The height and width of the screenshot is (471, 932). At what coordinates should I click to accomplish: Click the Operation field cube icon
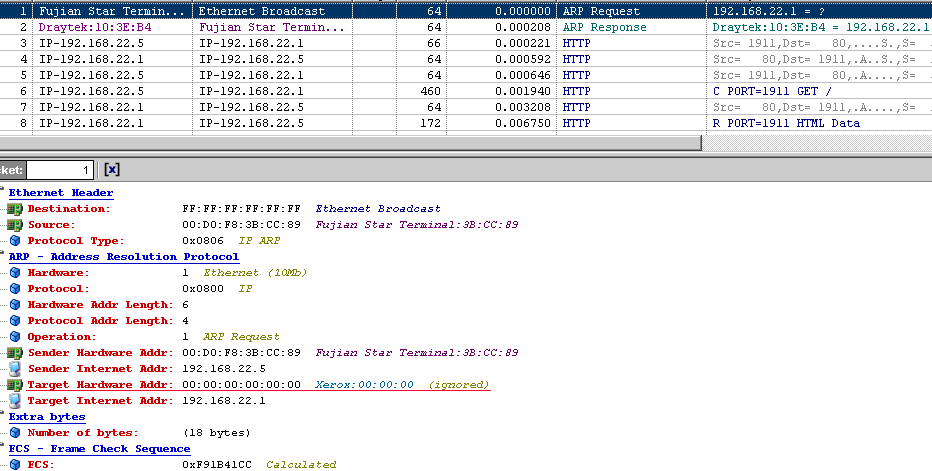click(x=14, y=337)
